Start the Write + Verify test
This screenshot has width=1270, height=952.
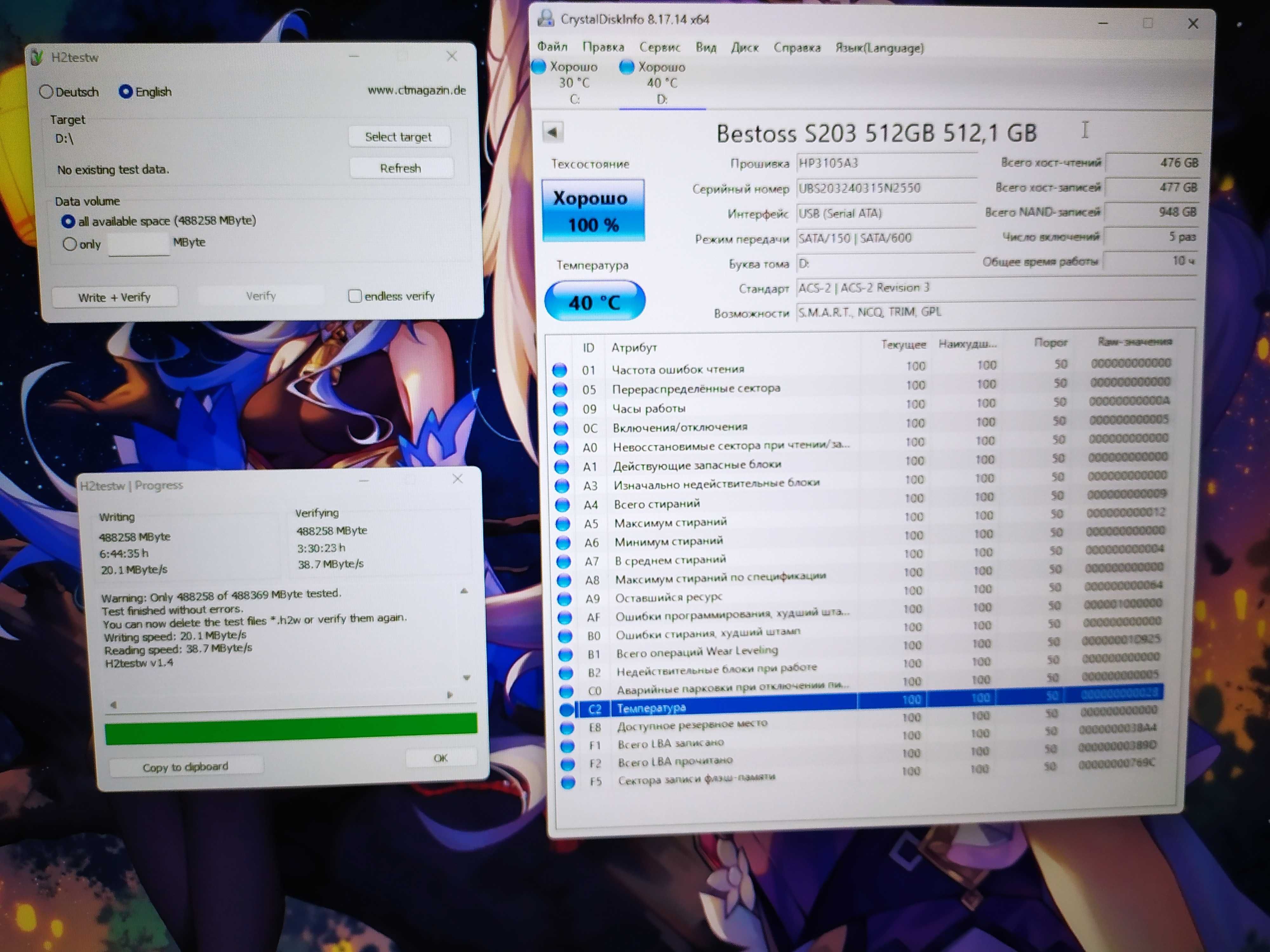(x=114, y=297)
